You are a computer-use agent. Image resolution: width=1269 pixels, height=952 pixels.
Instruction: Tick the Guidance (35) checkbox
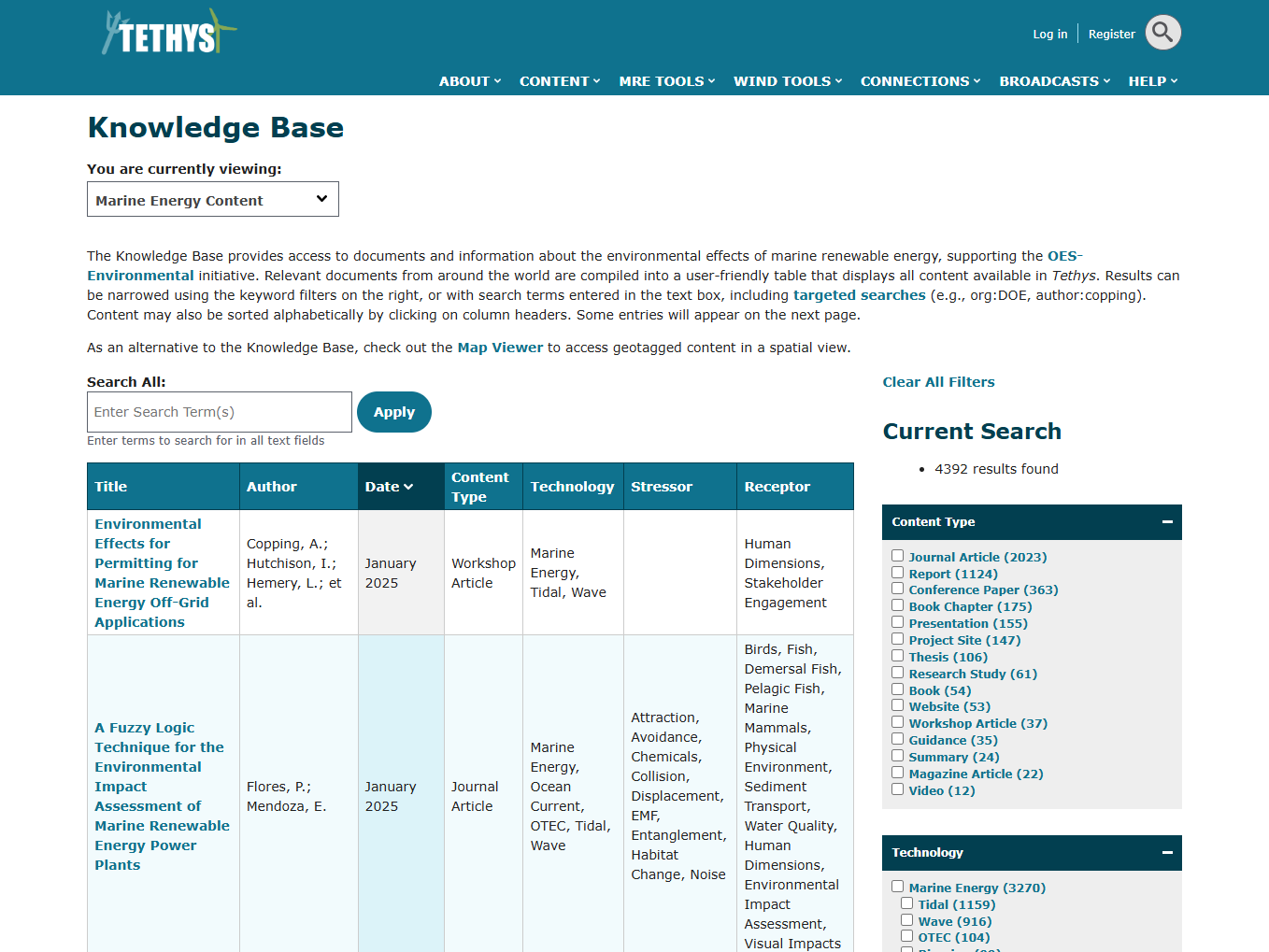coord(897,739)
